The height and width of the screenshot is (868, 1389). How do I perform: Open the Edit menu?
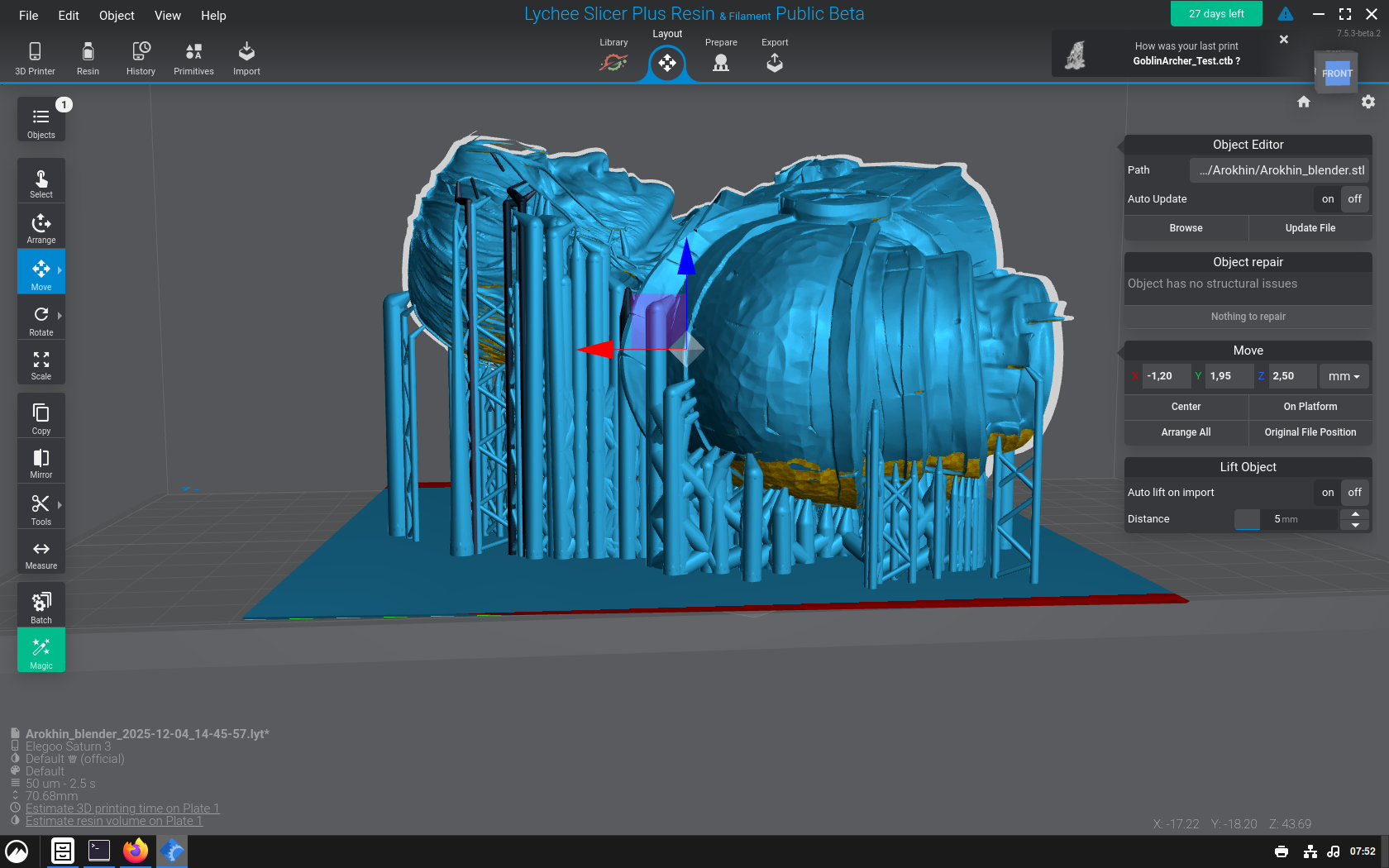69,15
